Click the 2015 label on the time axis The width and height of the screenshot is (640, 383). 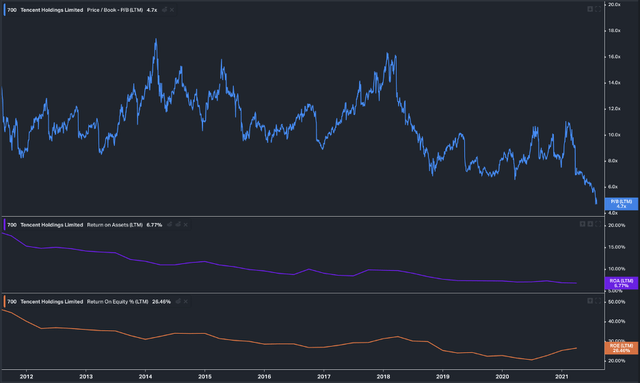(205, 376)
